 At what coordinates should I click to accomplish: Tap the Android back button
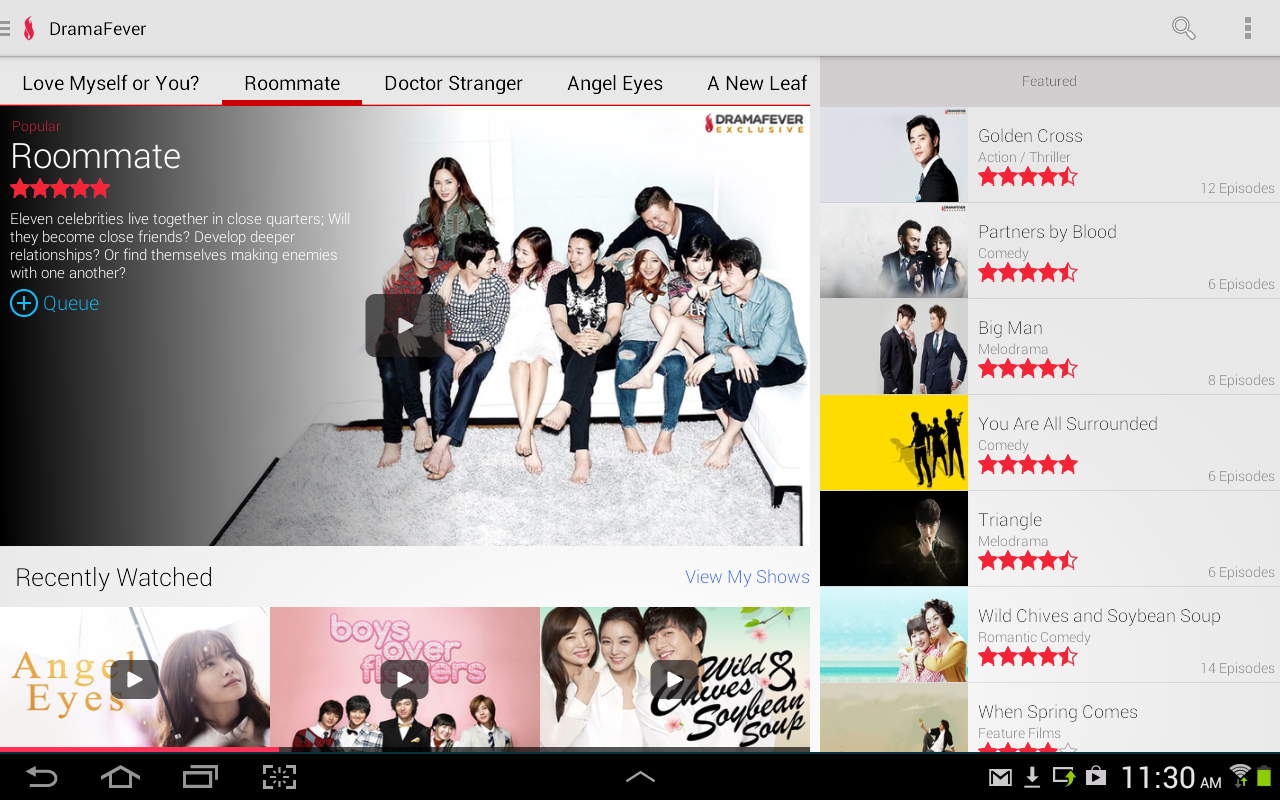click(41, 777)
